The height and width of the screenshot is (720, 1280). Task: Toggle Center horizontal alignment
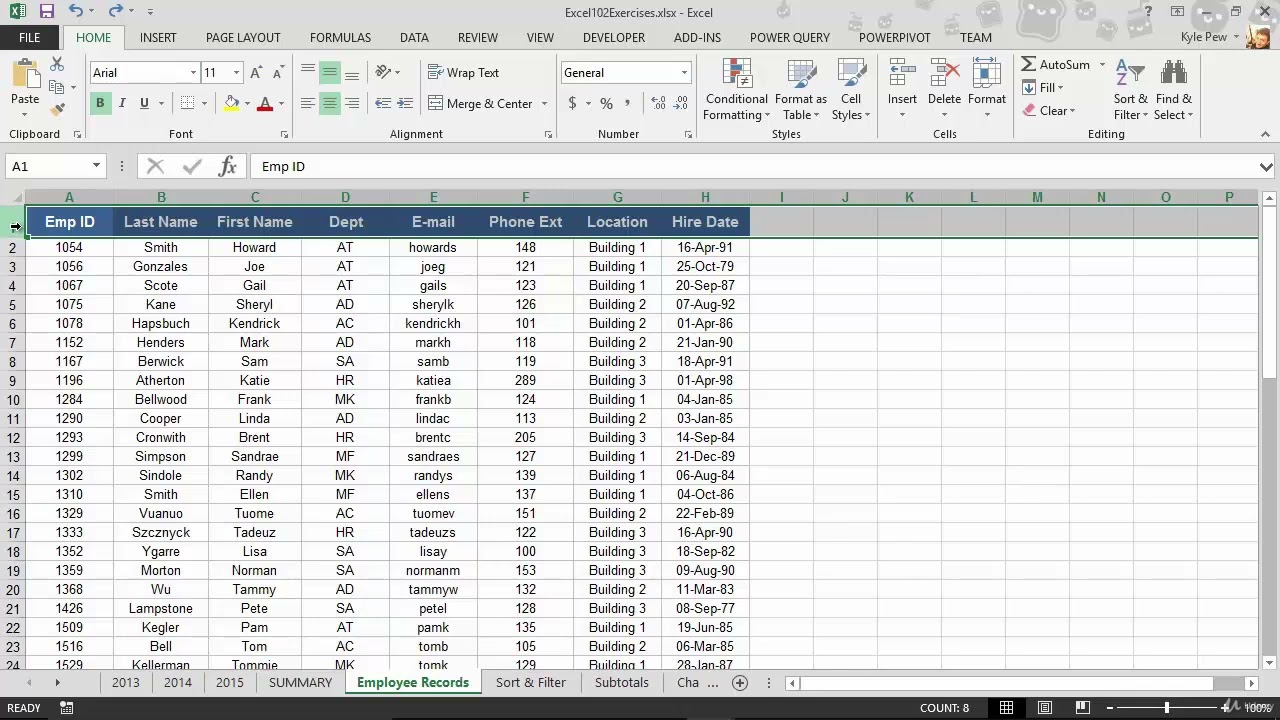click(x=329, y=103)
